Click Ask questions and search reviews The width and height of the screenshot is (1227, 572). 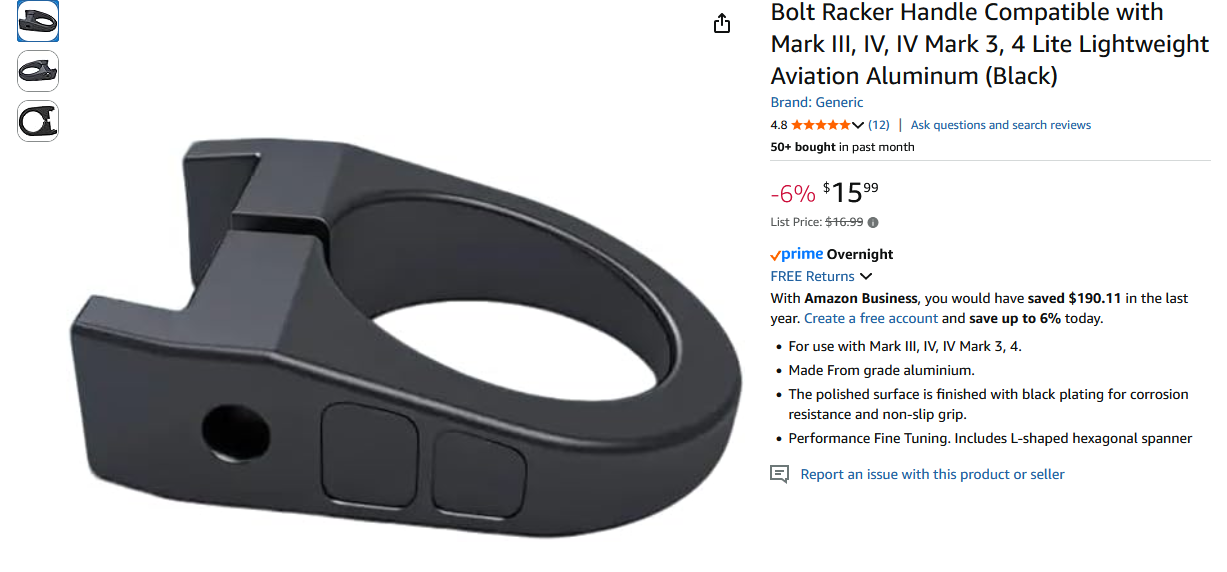[1000, 125]
